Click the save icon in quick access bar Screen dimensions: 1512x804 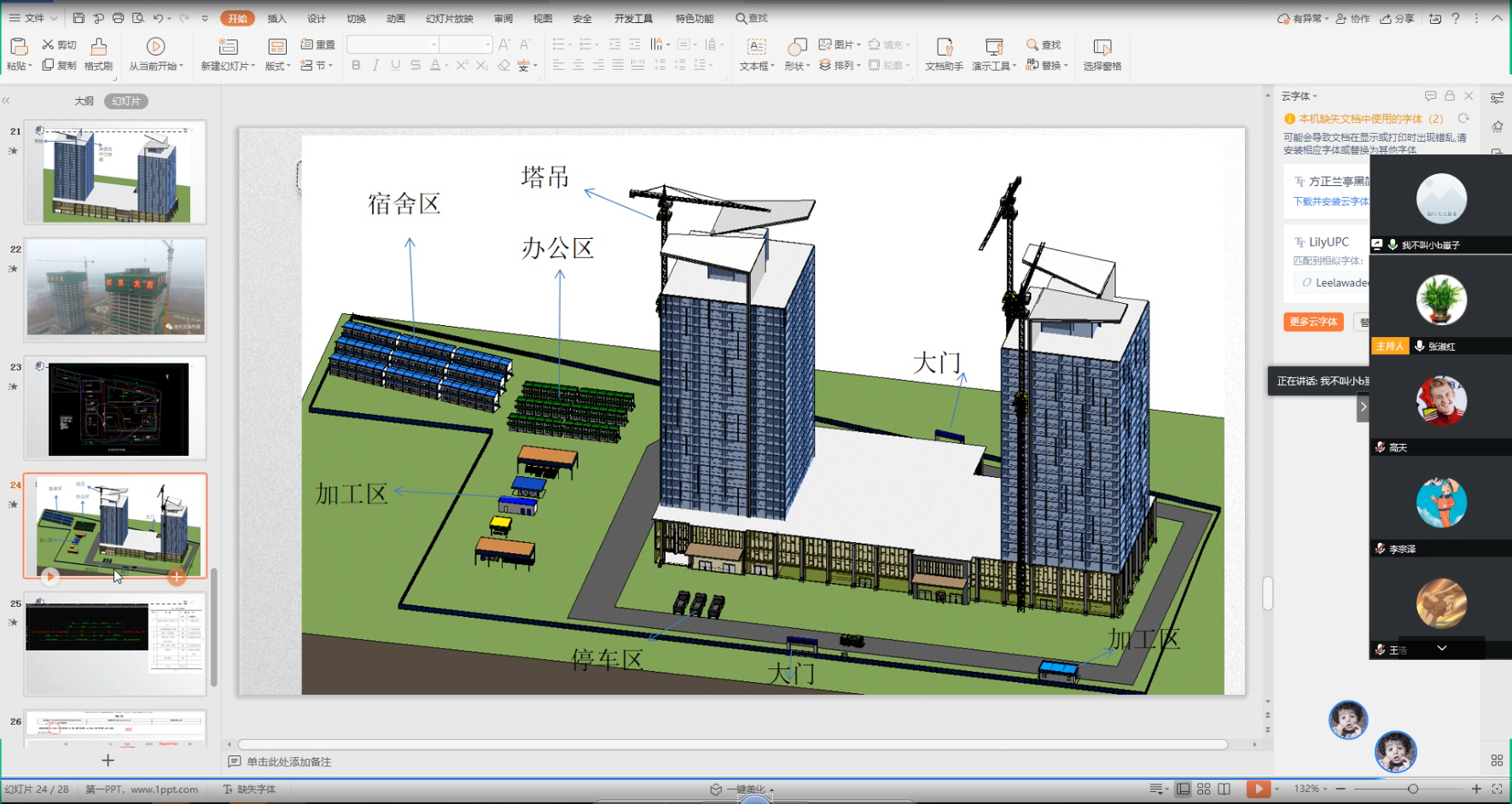pyautogui.click(x=79, y=18)
